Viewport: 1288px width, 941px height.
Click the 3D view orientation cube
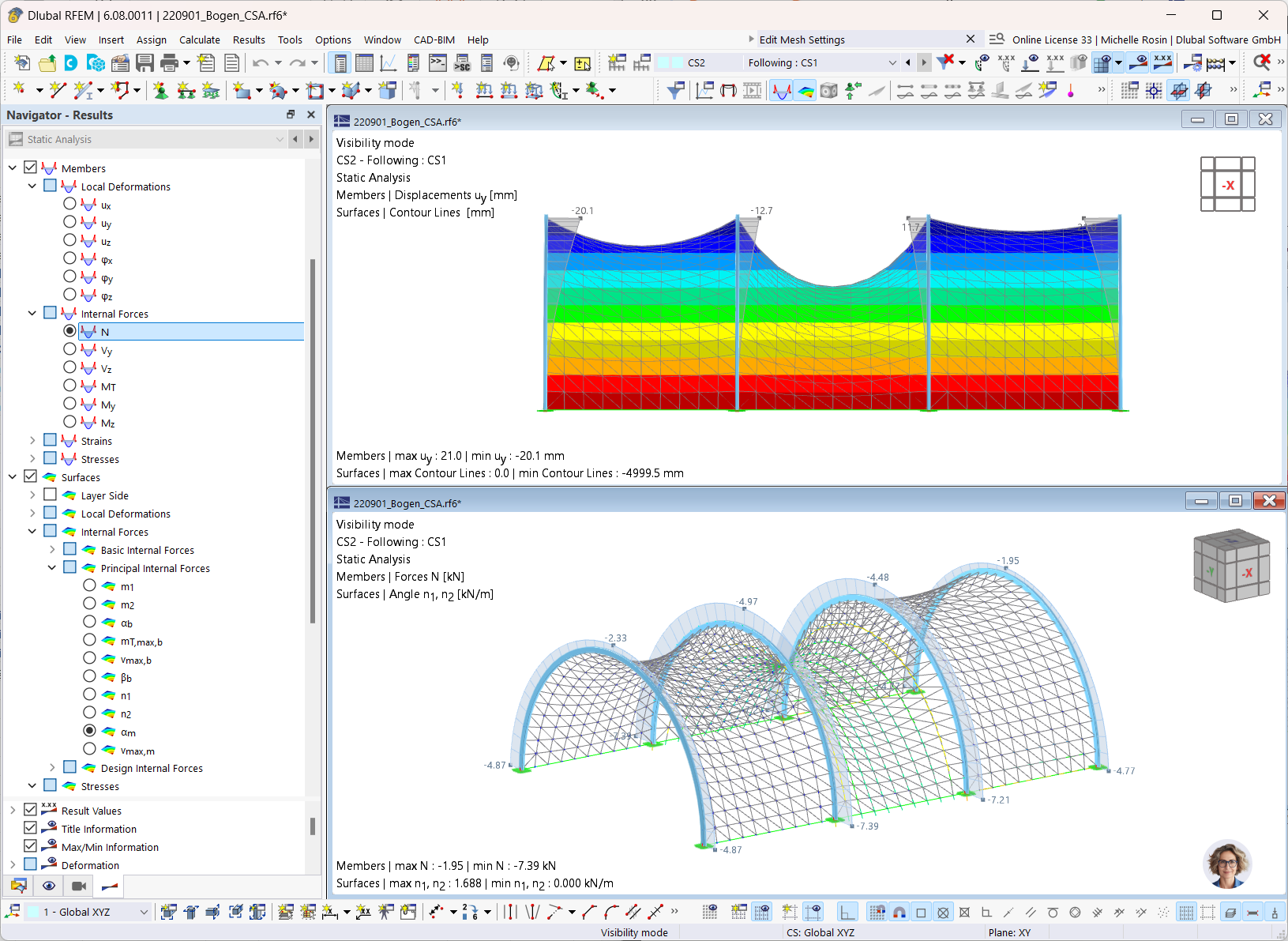1230,565
